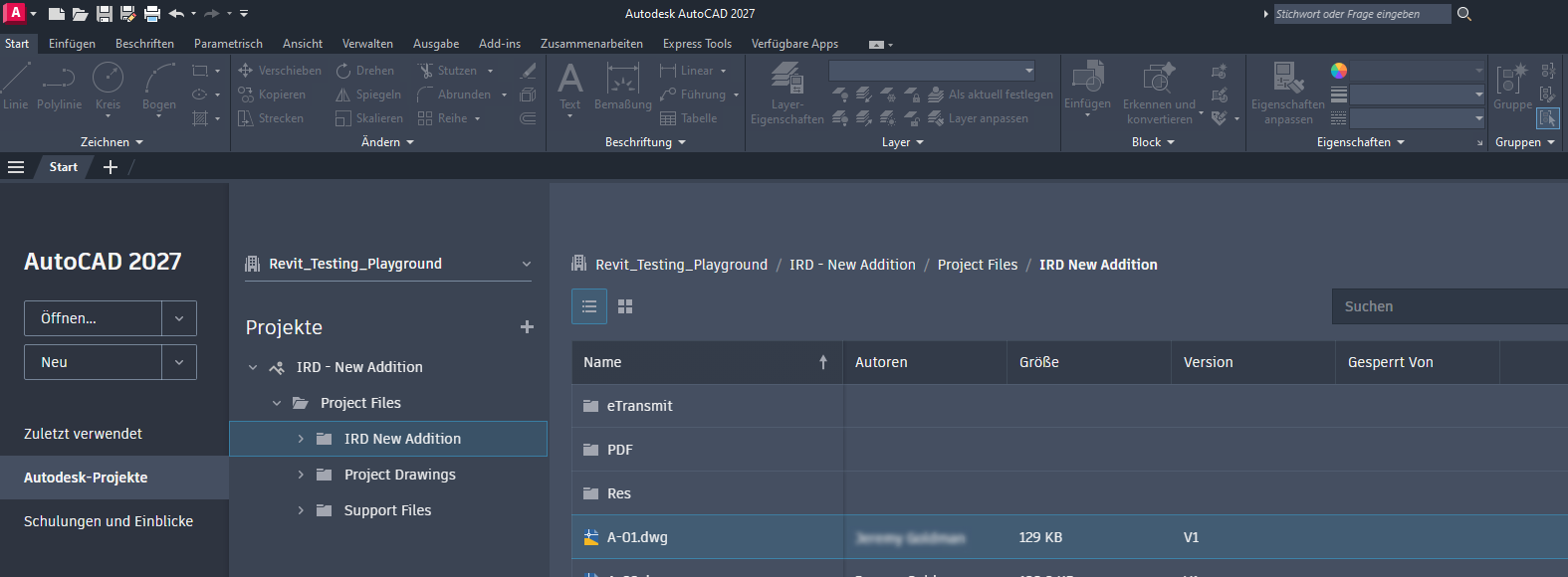The image size is (1568, 577).
Task: Open the layer selection combo box
Action: tap(932, 71)
